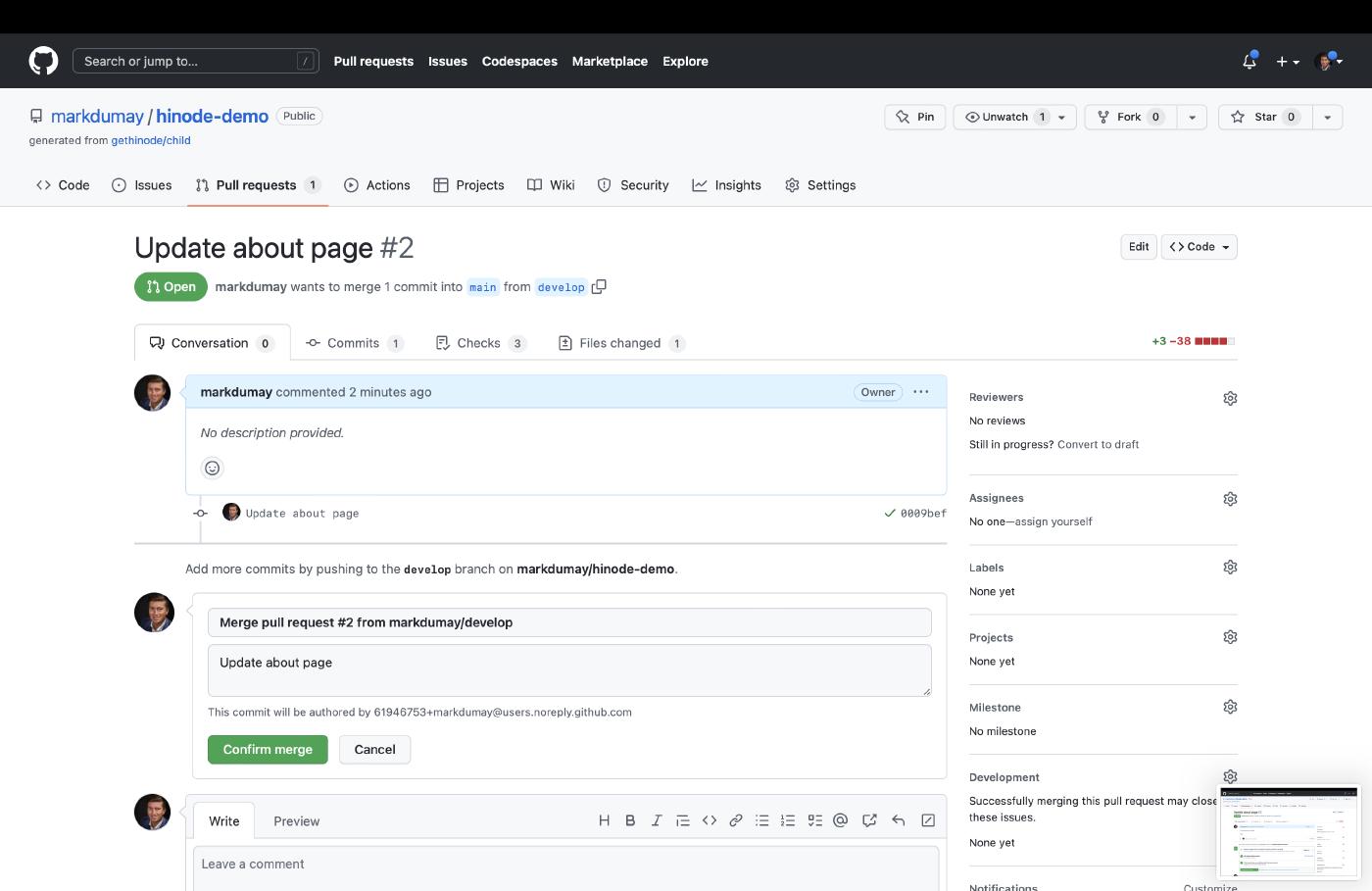Open the repository Settings tab

click(820, 185)
